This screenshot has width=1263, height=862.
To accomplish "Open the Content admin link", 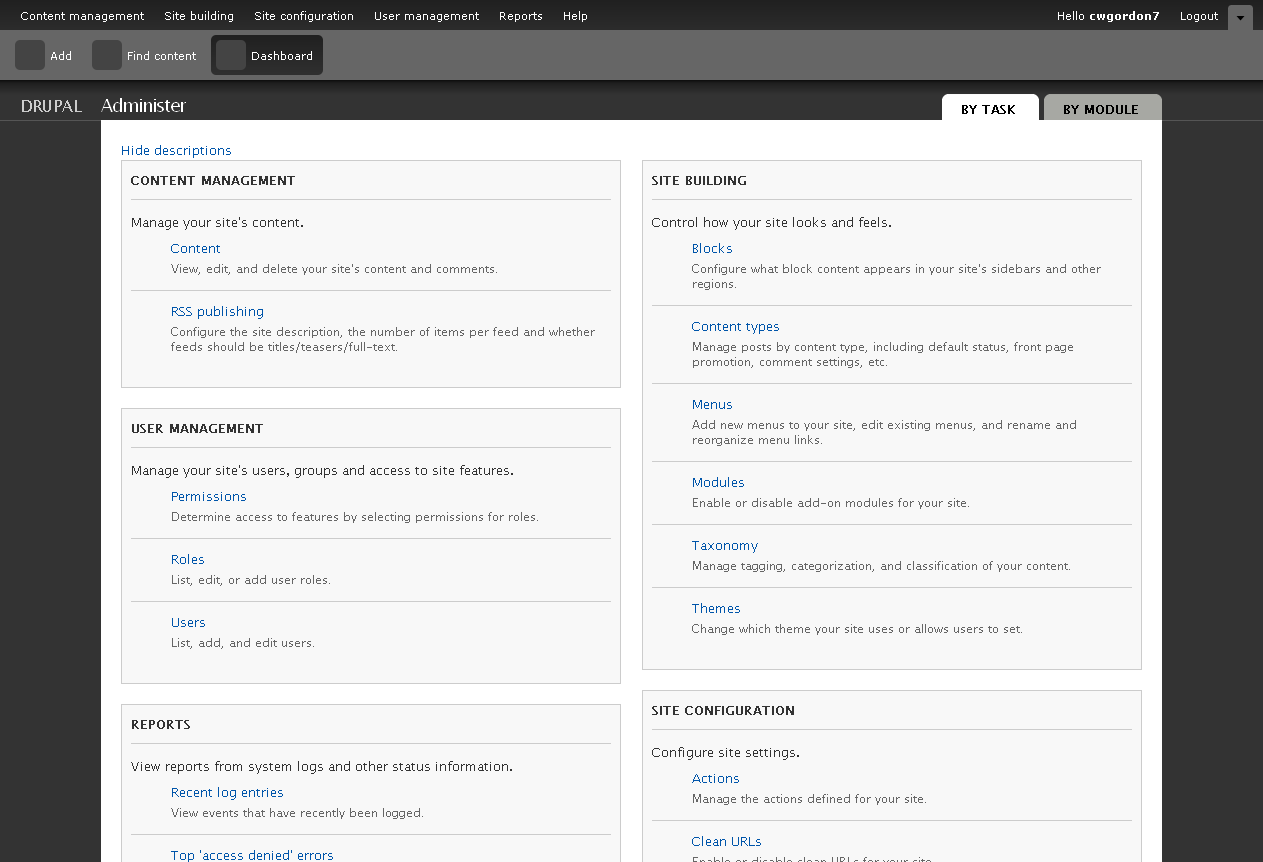I will 195,248.
